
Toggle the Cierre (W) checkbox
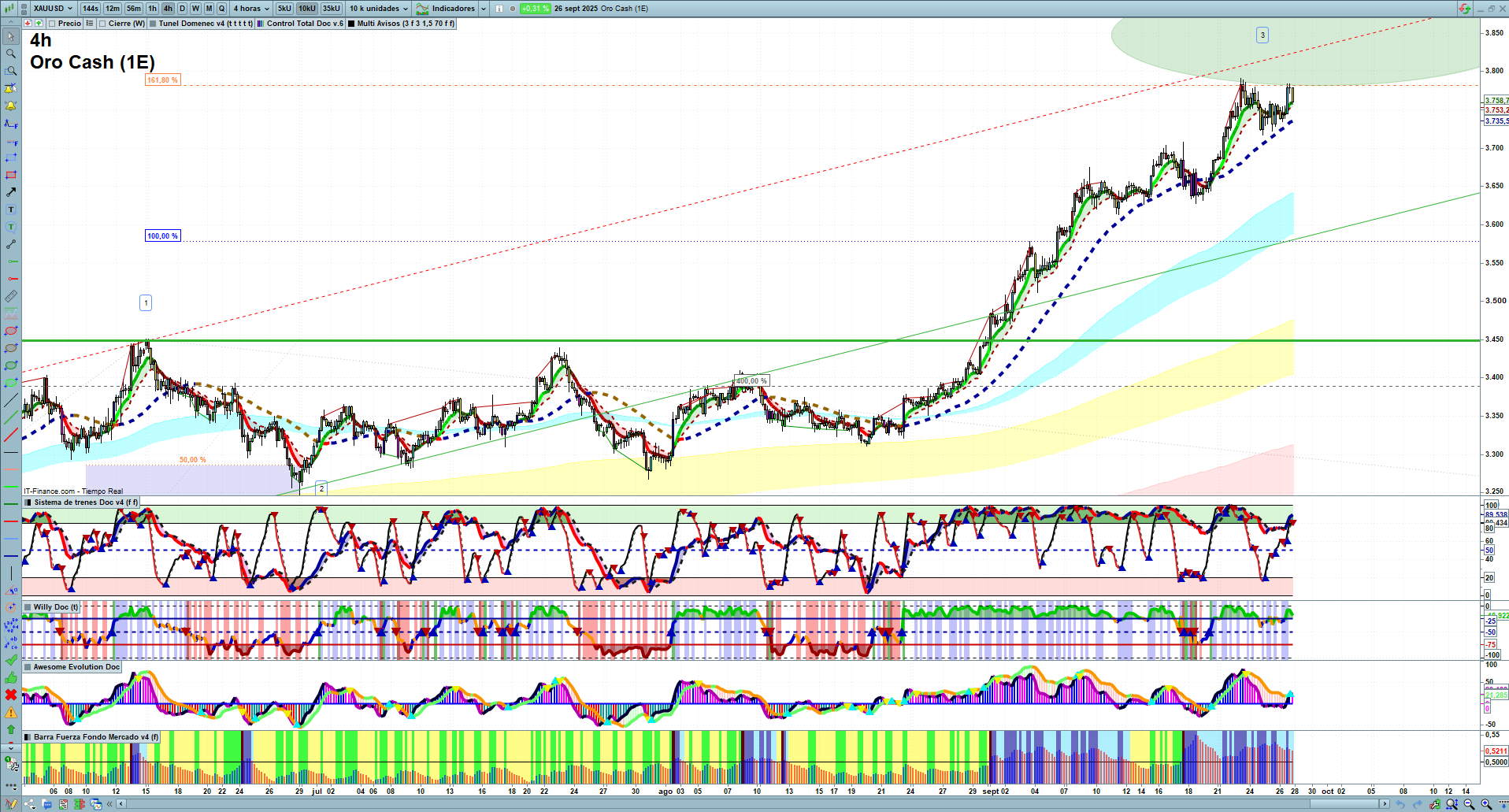(102, 24)
